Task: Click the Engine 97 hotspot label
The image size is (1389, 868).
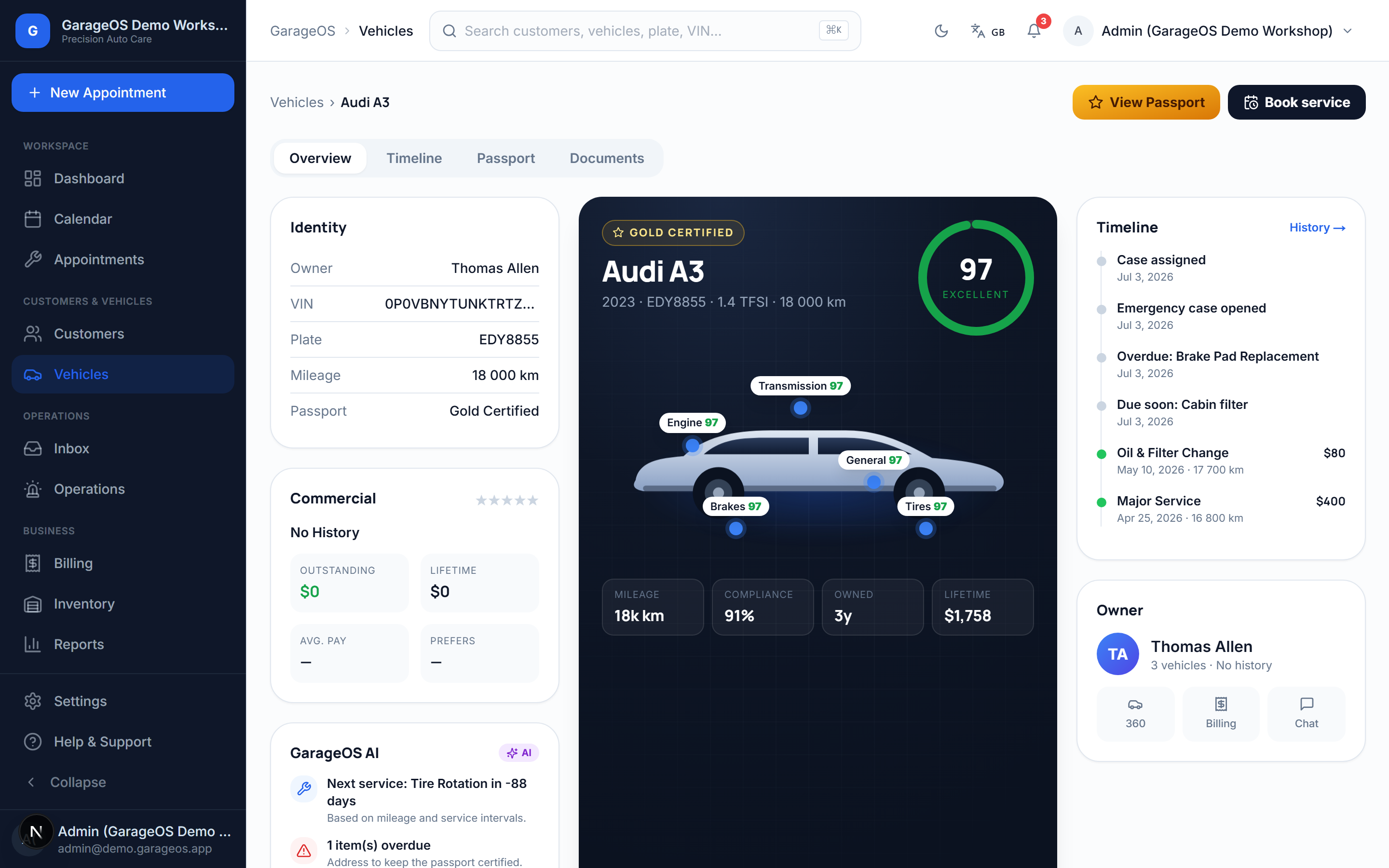Action: tap(692, 422)
